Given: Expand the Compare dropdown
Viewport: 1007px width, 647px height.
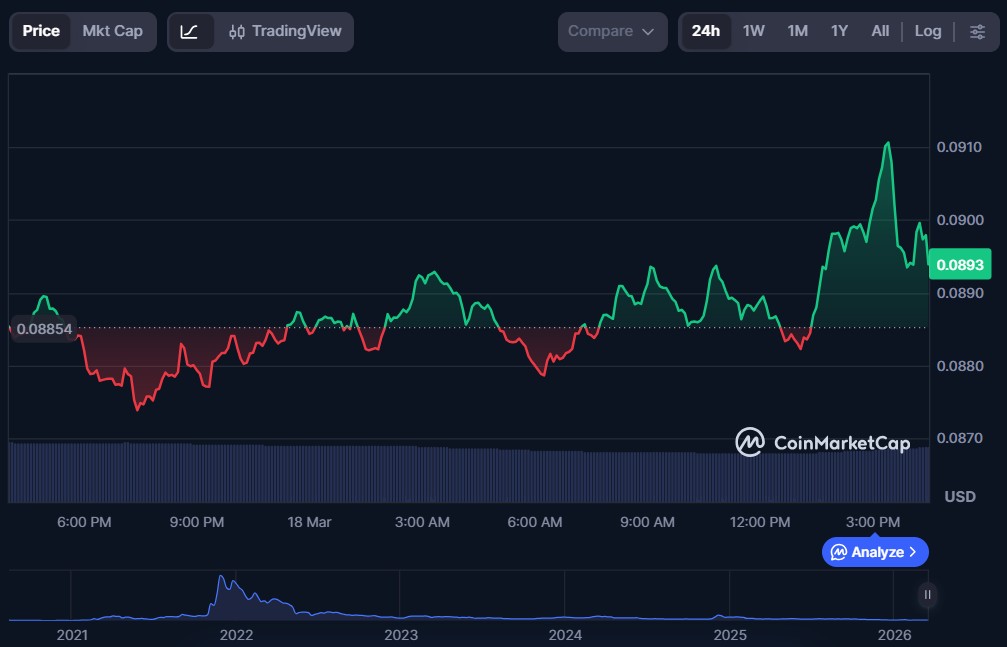Looking at the screenshot, I should (612, 31).
